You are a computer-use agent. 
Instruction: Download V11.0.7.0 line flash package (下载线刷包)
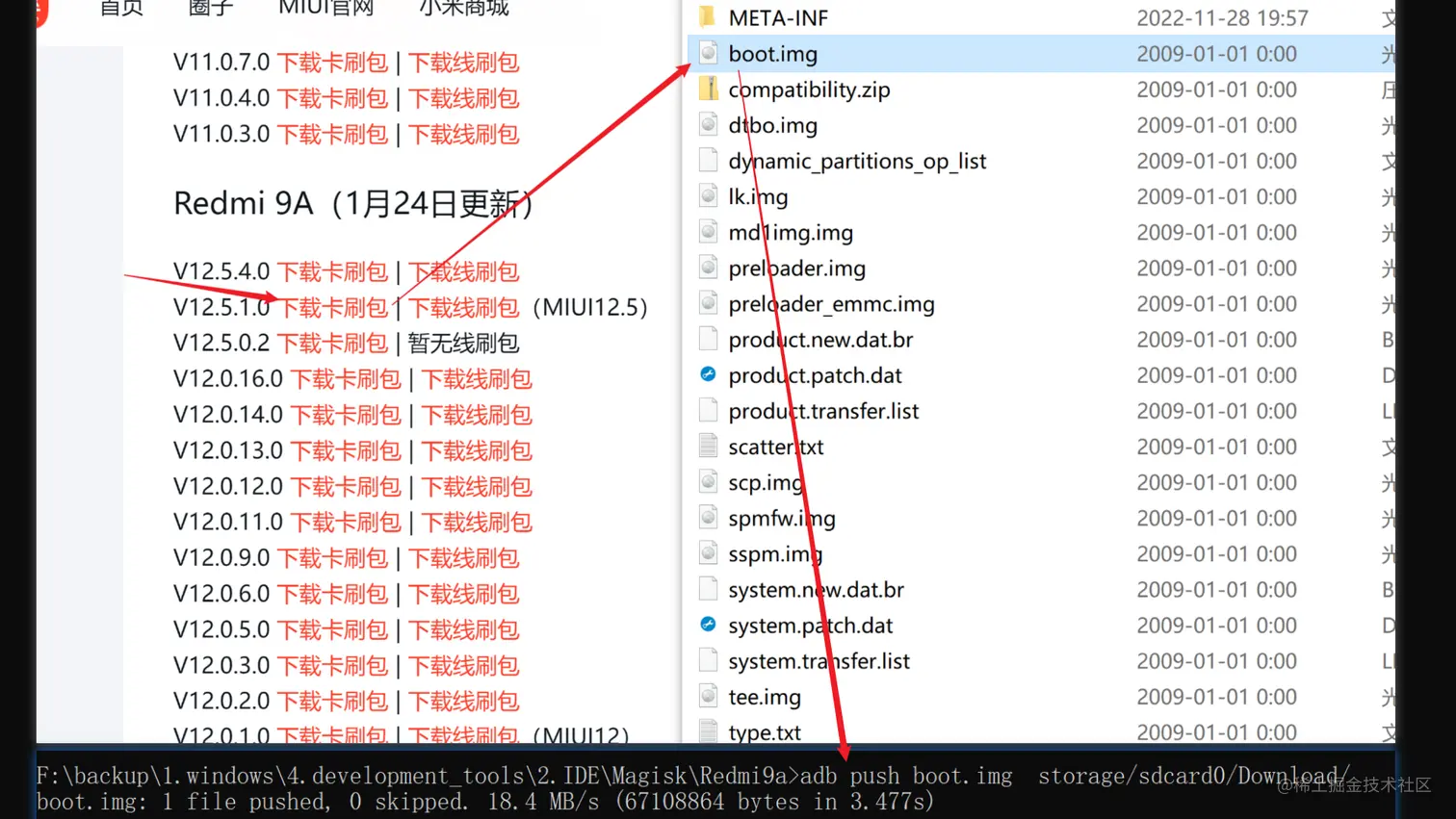coord(464,63)
